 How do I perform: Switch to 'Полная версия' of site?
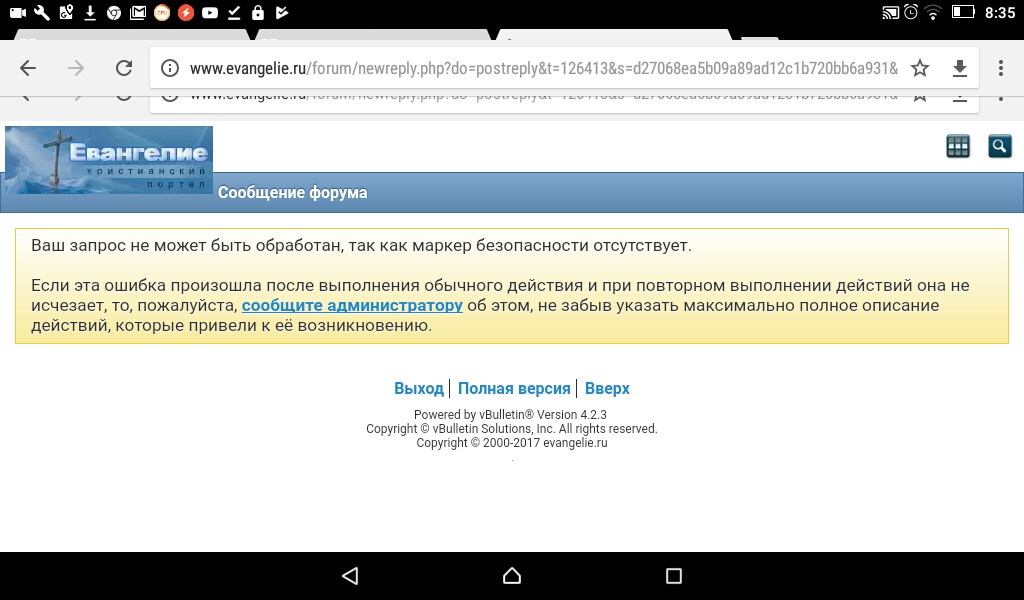pos(514,389)
